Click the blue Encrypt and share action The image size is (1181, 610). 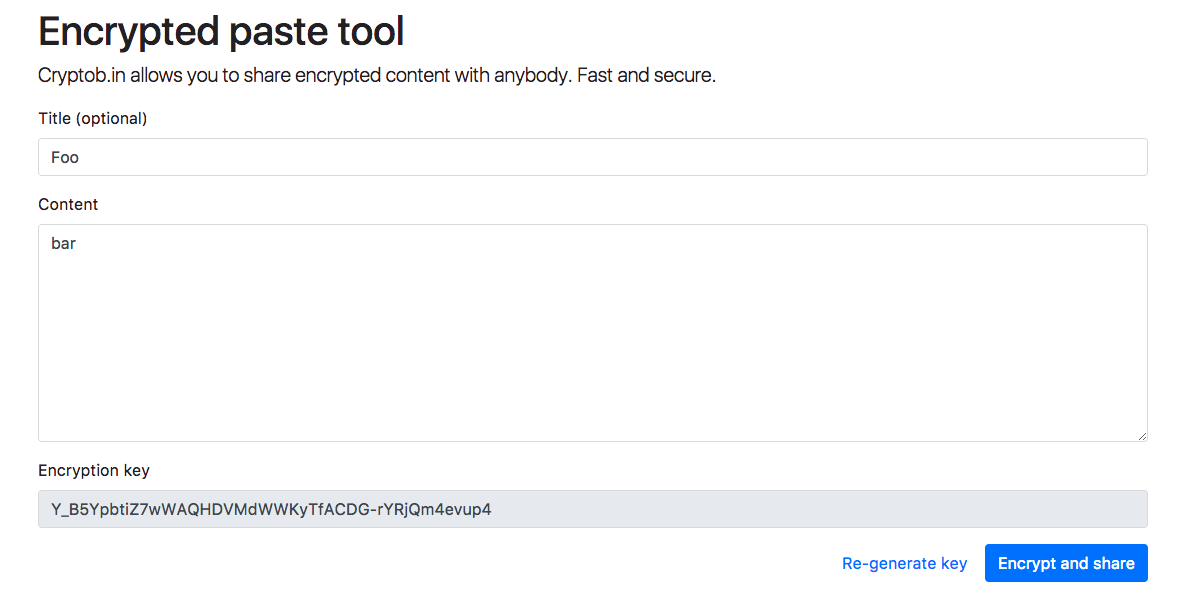coord(1065,563)
